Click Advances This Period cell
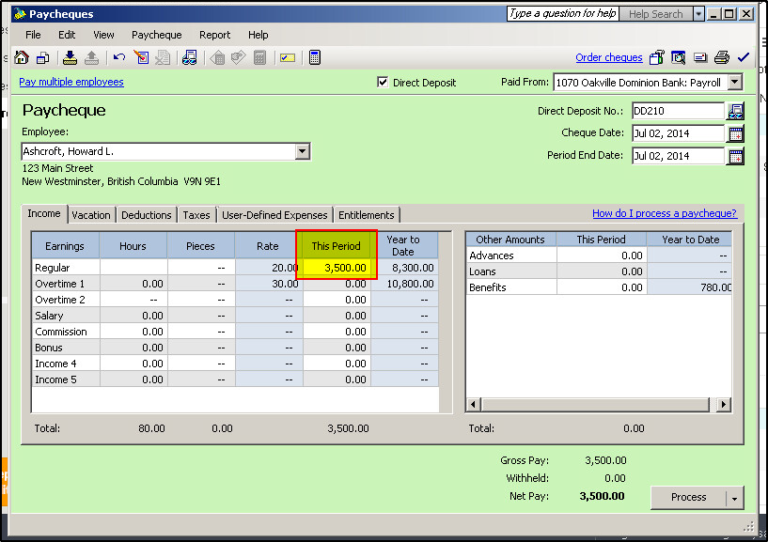This screenshot has width=768, height=542. [x=601, y=256]
